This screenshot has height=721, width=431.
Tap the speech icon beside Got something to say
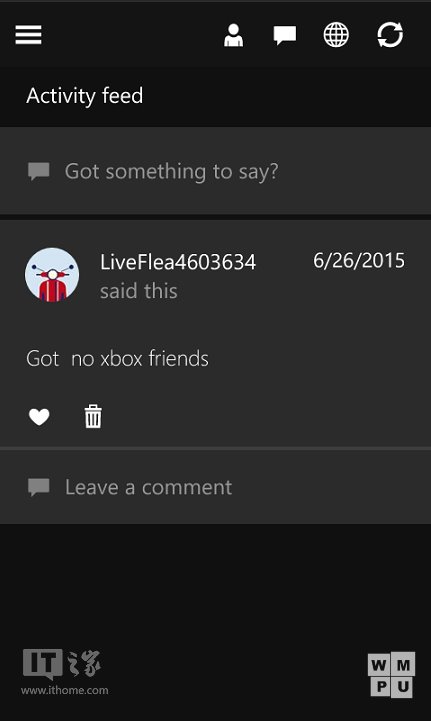pyautogui.click(x=39, y=172)
